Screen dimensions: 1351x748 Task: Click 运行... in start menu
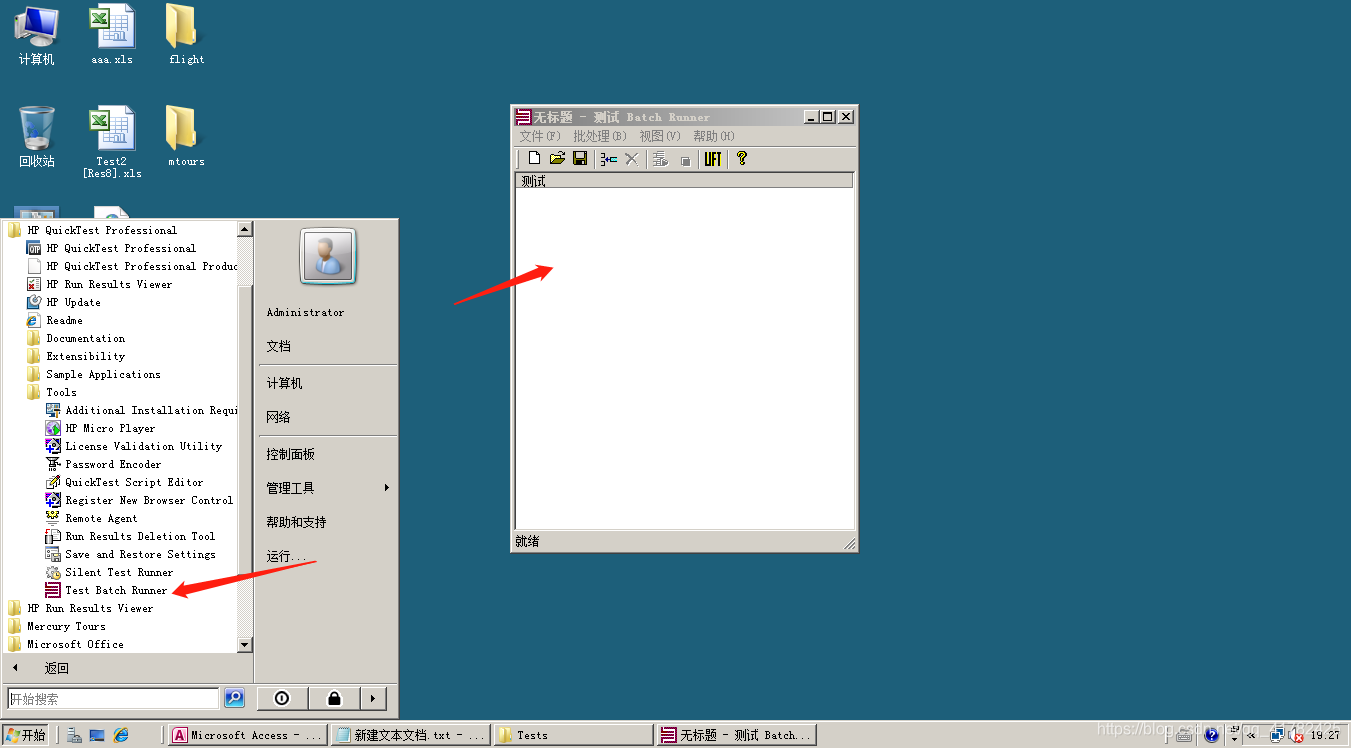pyautogui.click(x=286, y=556)
